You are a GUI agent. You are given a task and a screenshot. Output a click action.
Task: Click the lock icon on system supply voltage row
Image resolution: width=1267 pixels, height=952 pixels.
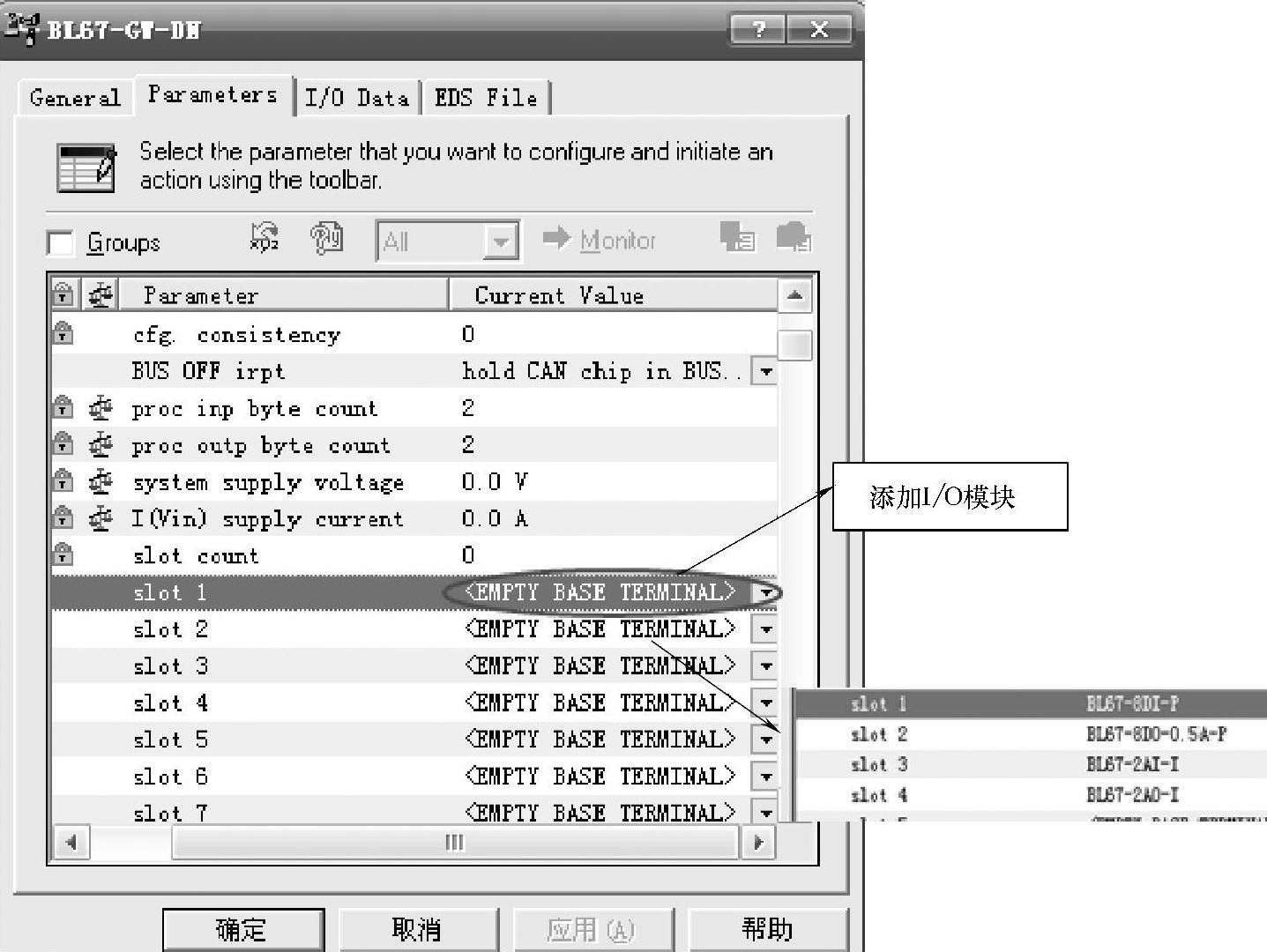point(63,481)
